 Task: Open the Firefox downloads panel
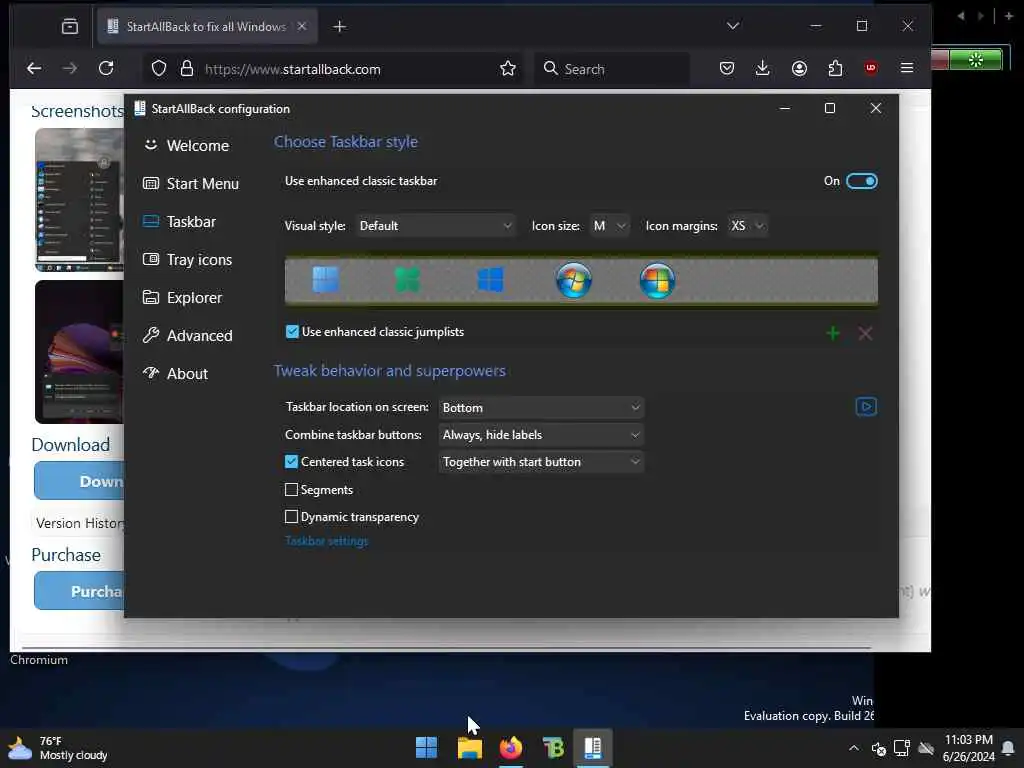(x=762, y=69)
